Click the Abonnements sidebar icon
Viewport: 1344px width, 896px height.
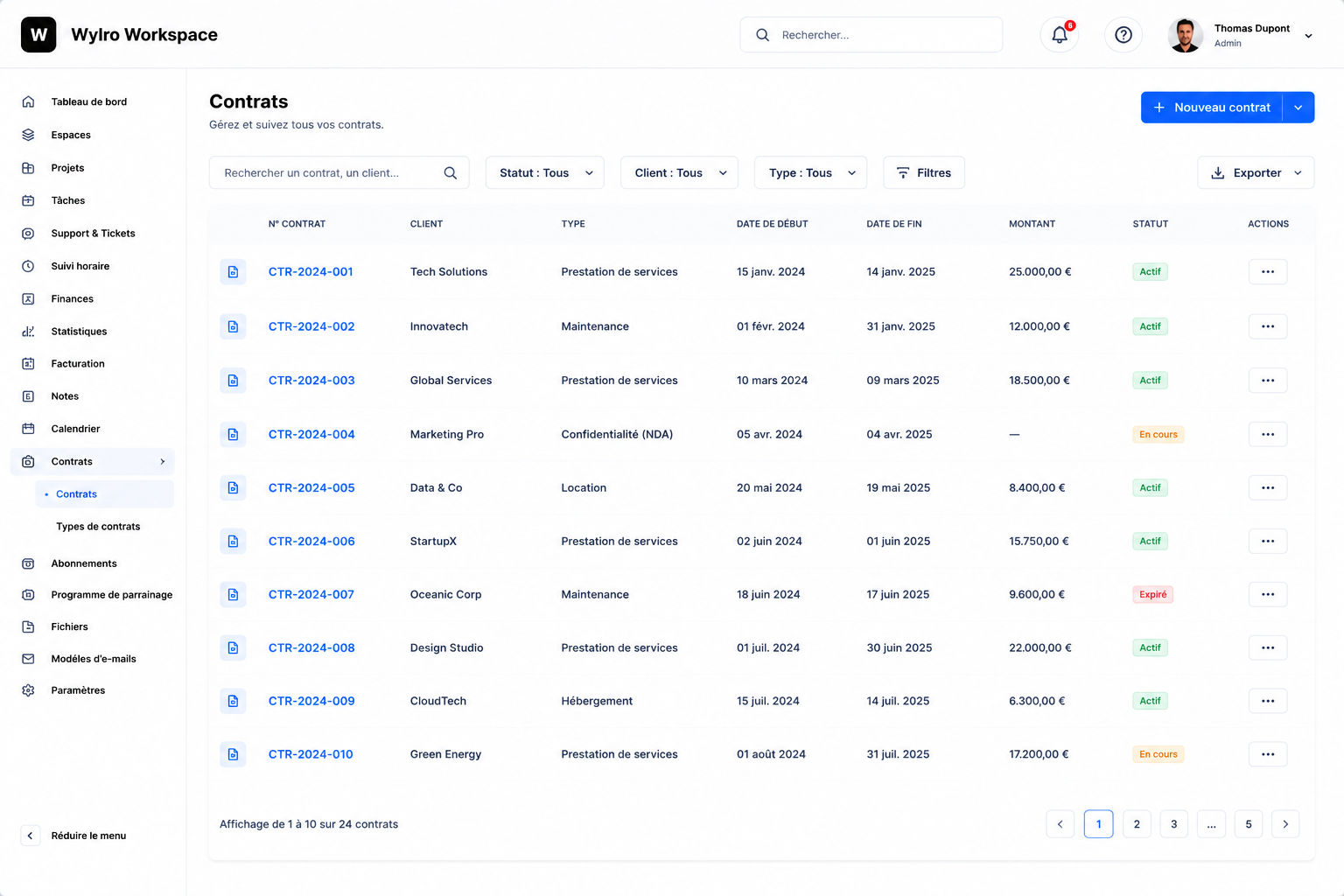[x=28, y=563]
